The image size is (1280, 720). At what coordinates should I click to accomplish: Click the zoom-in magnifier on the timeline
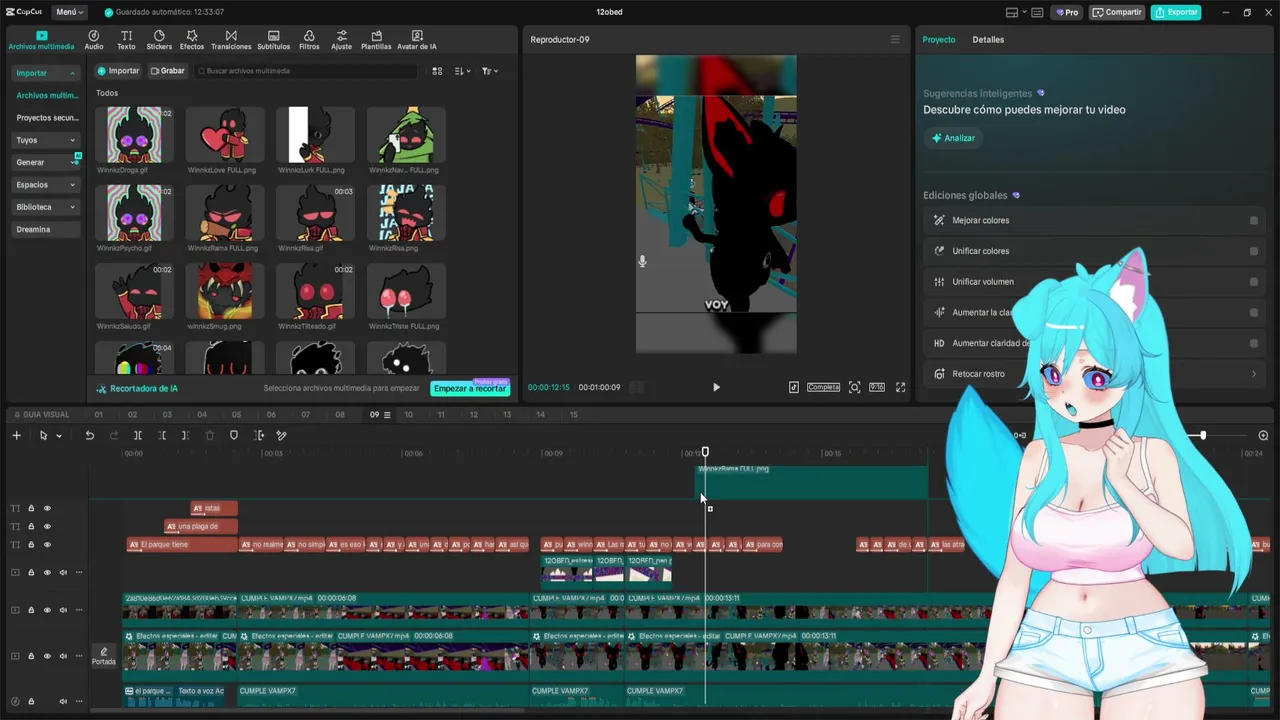1263,435
